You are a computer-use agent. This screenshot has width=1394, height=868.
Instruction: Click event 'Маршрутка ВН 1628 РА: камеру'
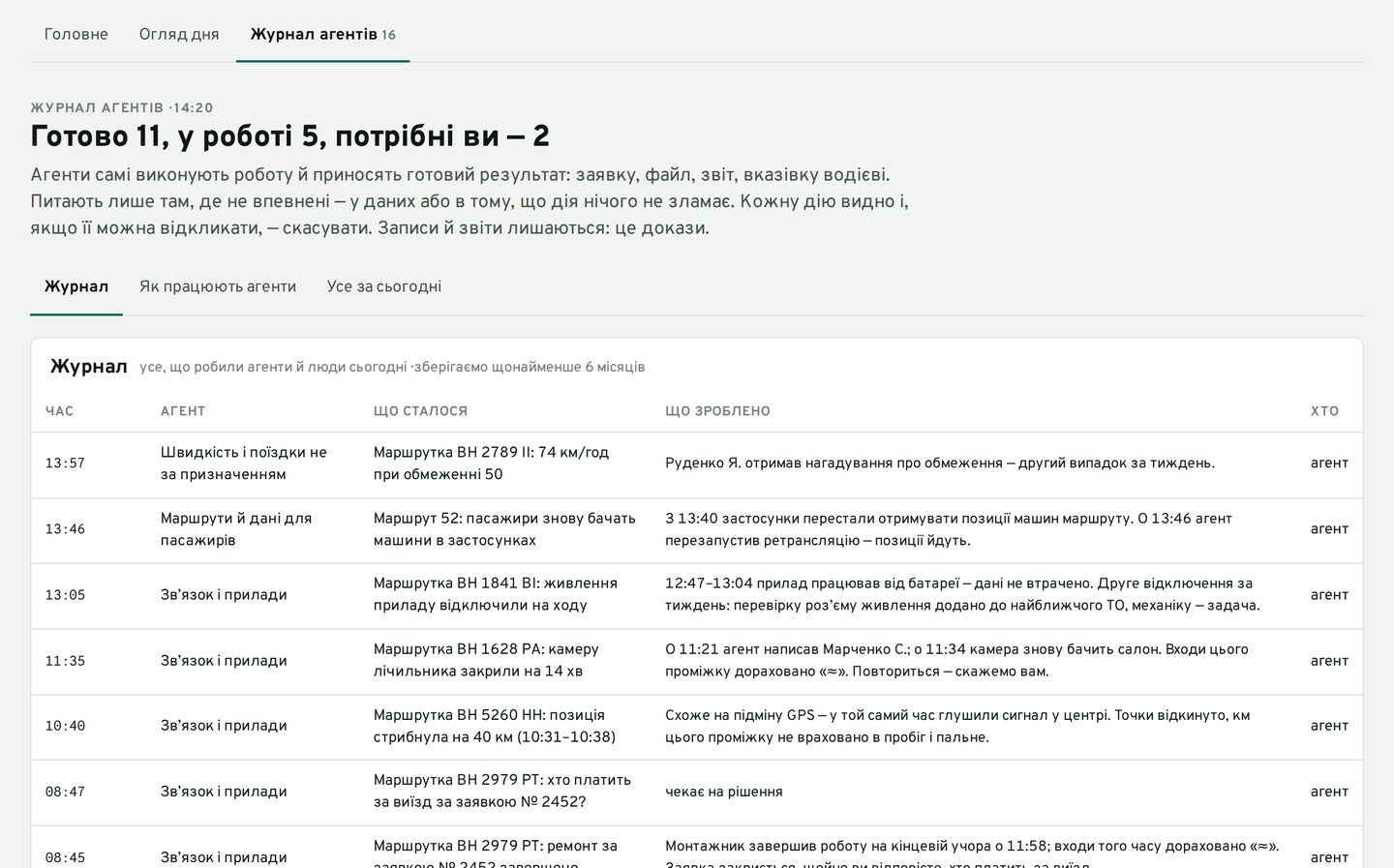pyautogui.click(x=486, y=661)
